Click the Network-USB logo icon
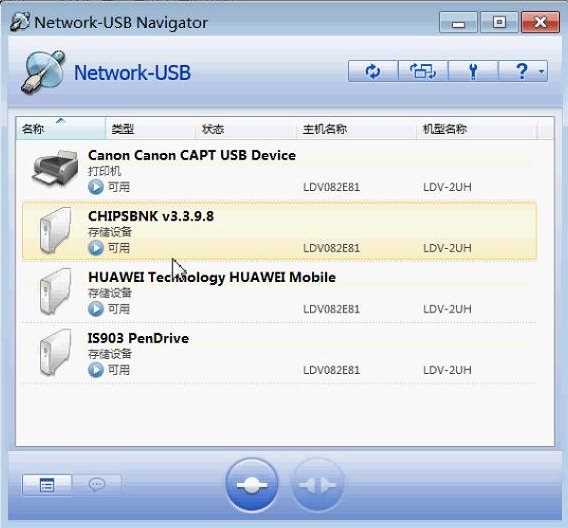Screen dimensions: 568x528 43,72
